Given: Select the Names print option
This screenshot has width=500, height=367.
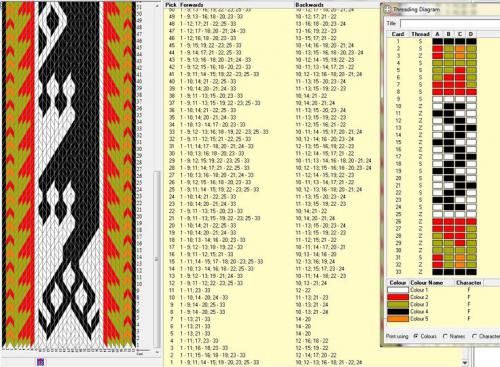Looking at the screenshot, I should [445, 336].
